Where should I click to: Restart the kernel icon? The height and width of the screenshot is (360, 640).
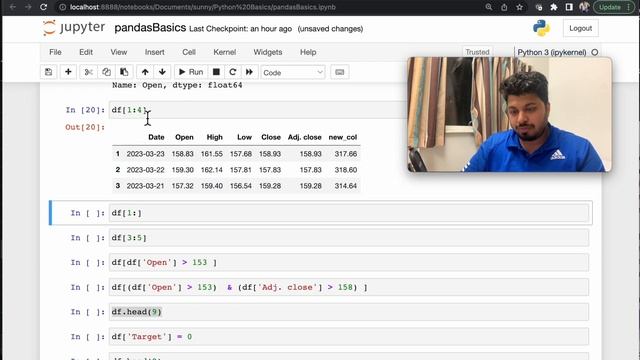233,72
